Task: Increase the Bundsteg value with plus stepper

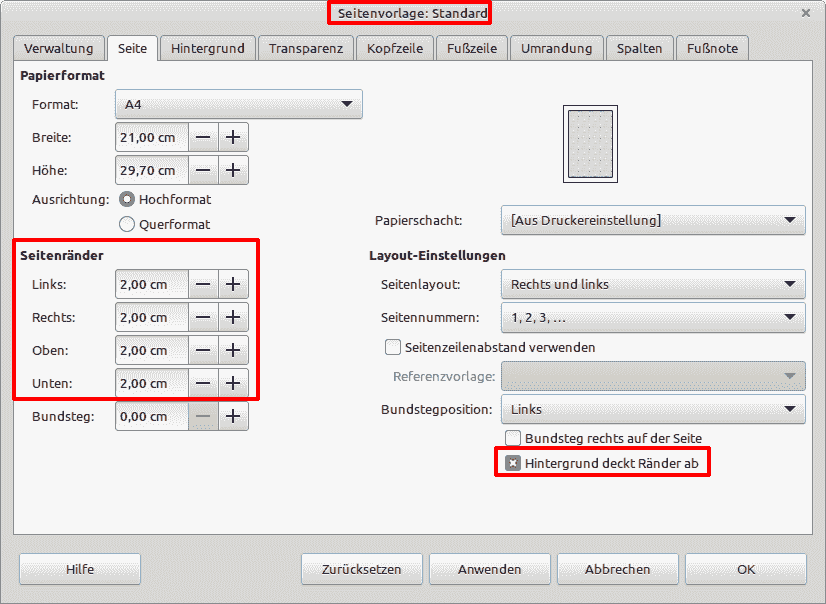Action: point(233,416)
